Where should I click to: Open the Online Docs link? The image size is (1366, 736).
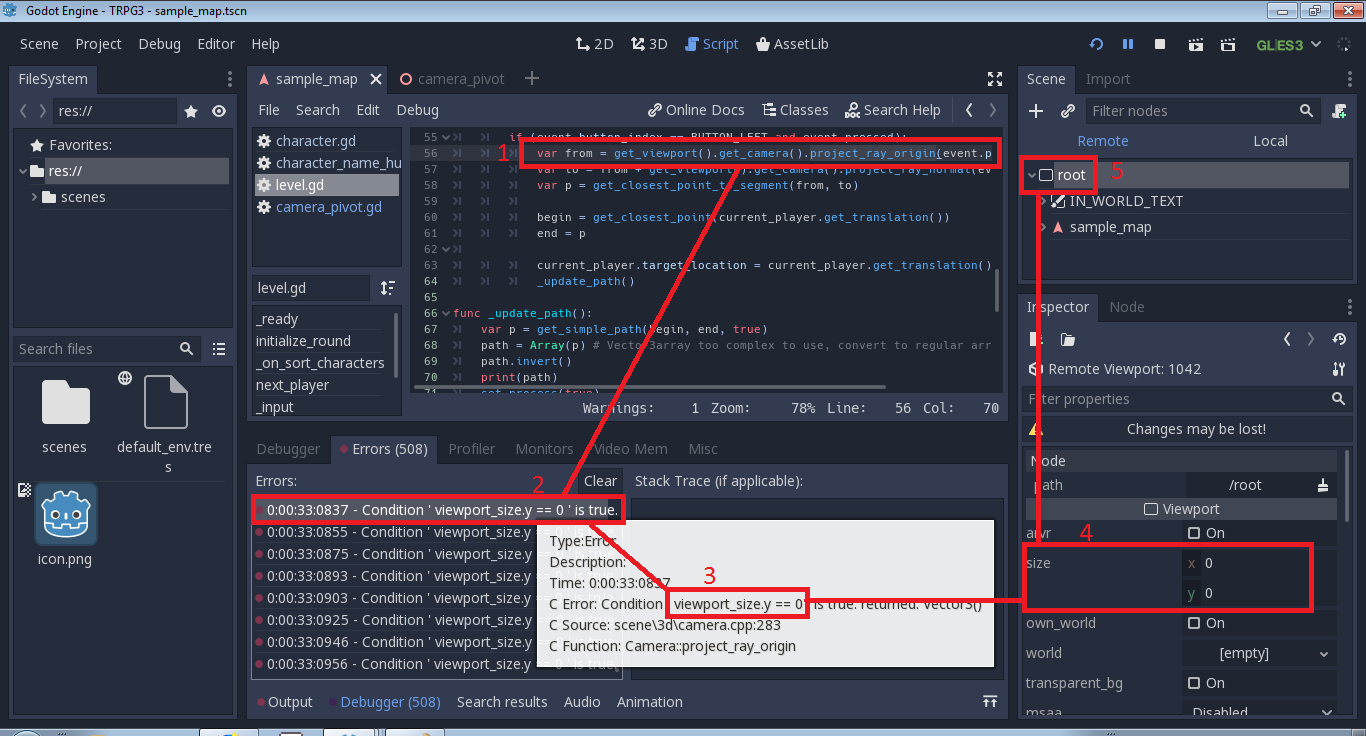pos(695,109)
